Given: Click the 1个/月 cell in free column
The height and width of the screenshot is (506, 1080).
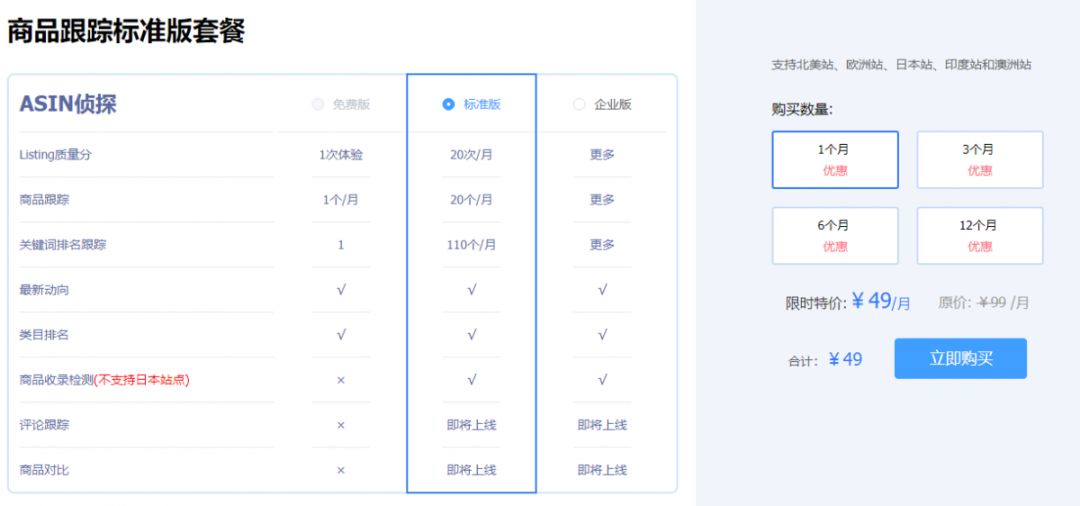Looking at the screenshot, I should tap(341, 200).
